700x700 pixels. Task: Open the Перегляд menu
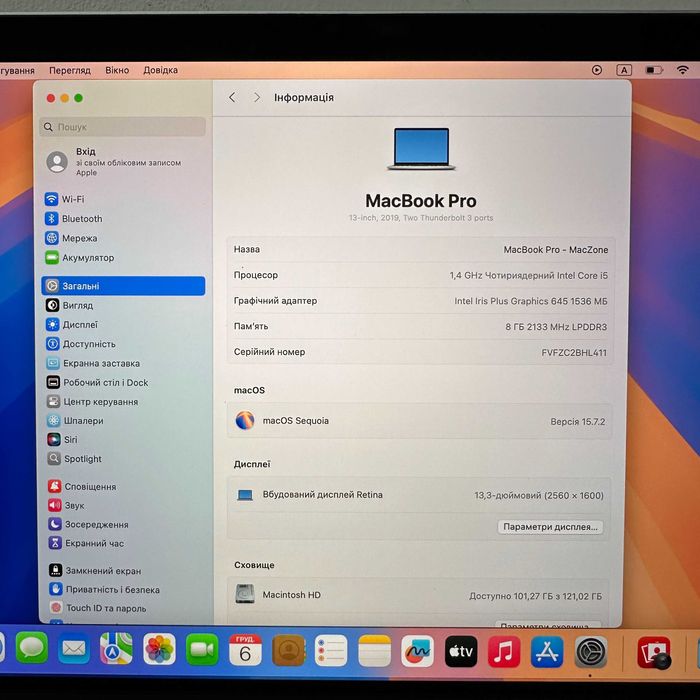click(x=70, y=70)
